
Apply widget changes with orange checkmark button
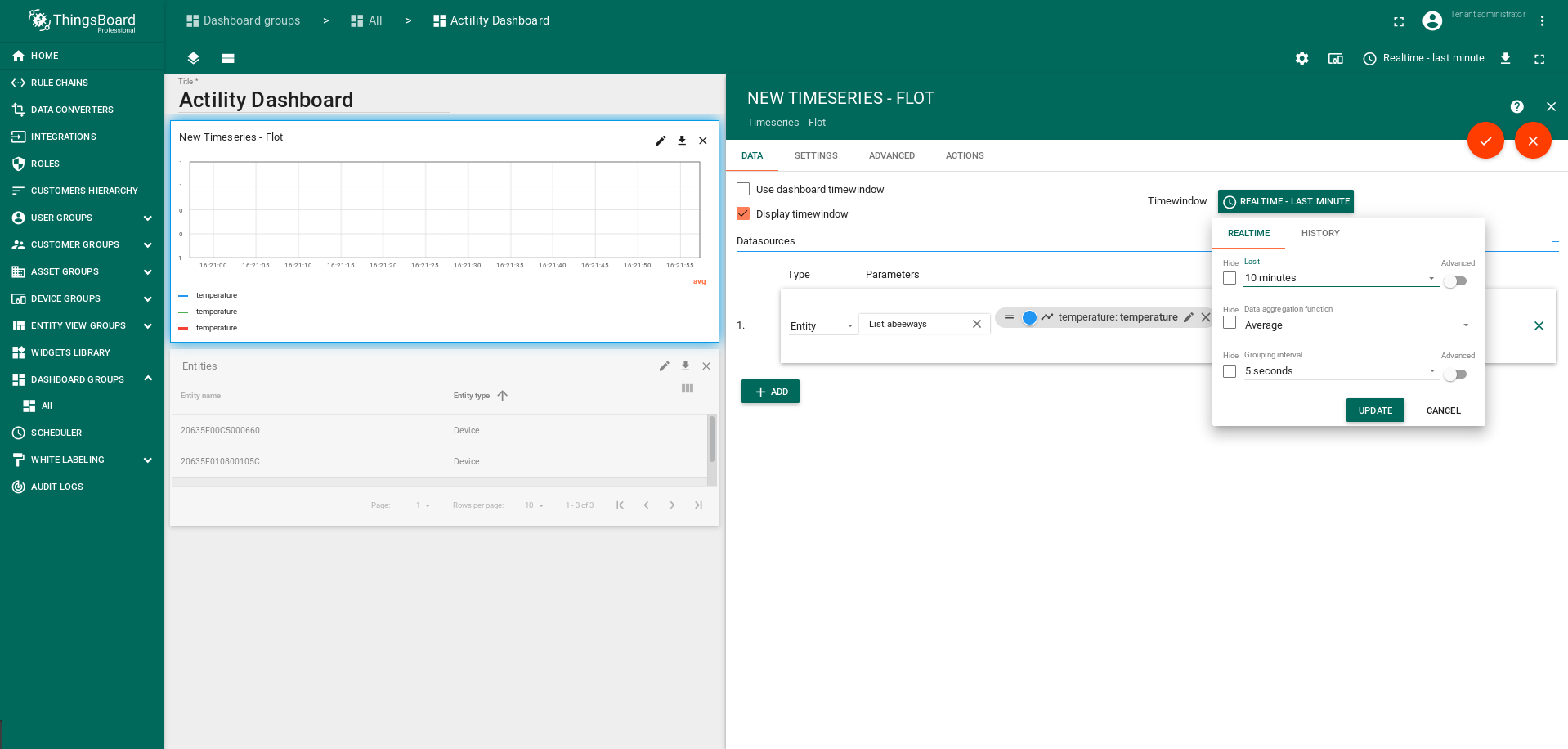[x=1485, y=141]
